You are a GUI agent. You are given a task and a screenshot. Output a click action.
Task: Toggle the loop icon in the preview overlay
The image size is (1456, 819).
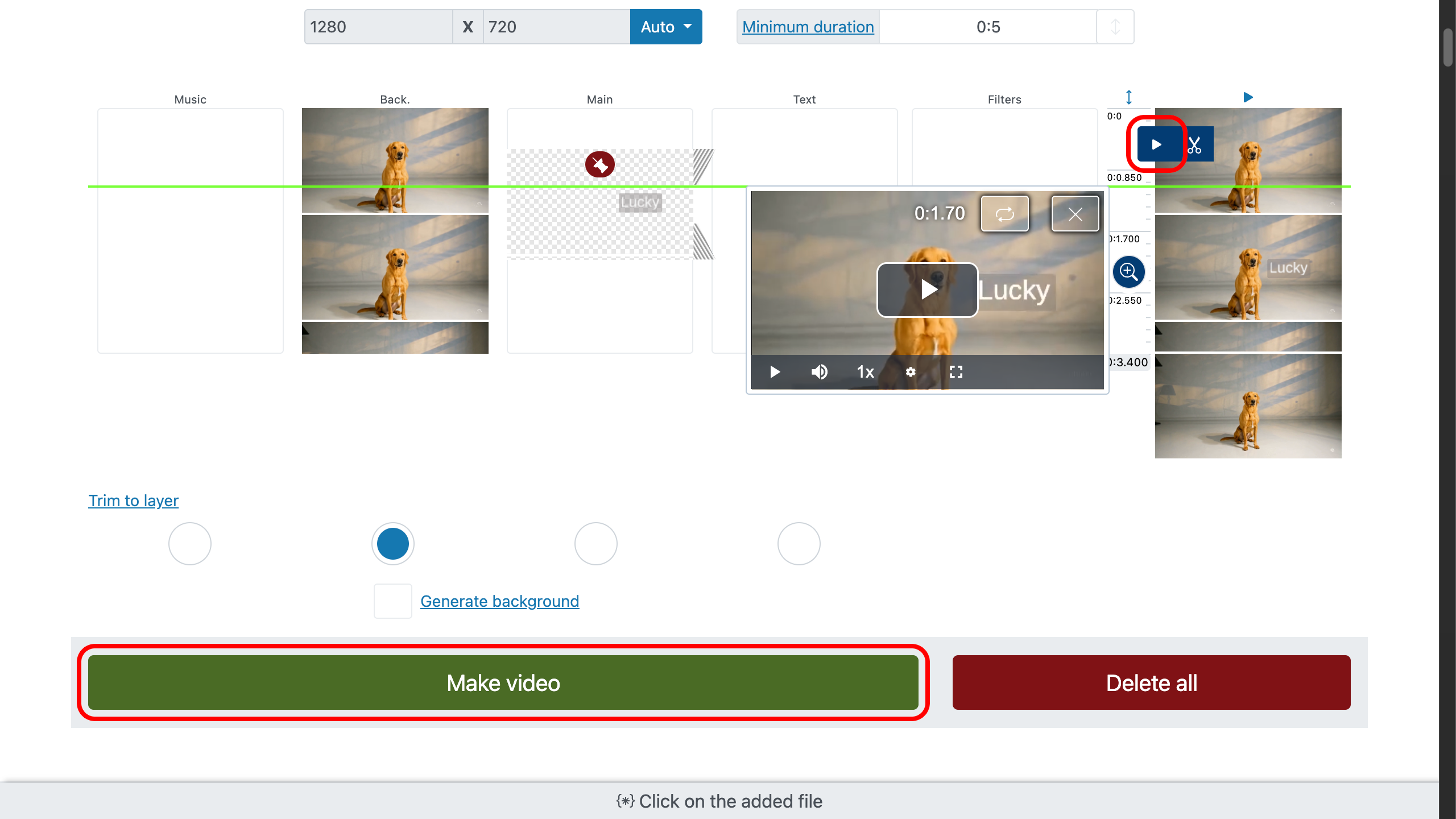pyautogui.click(x=1004, y=213)
